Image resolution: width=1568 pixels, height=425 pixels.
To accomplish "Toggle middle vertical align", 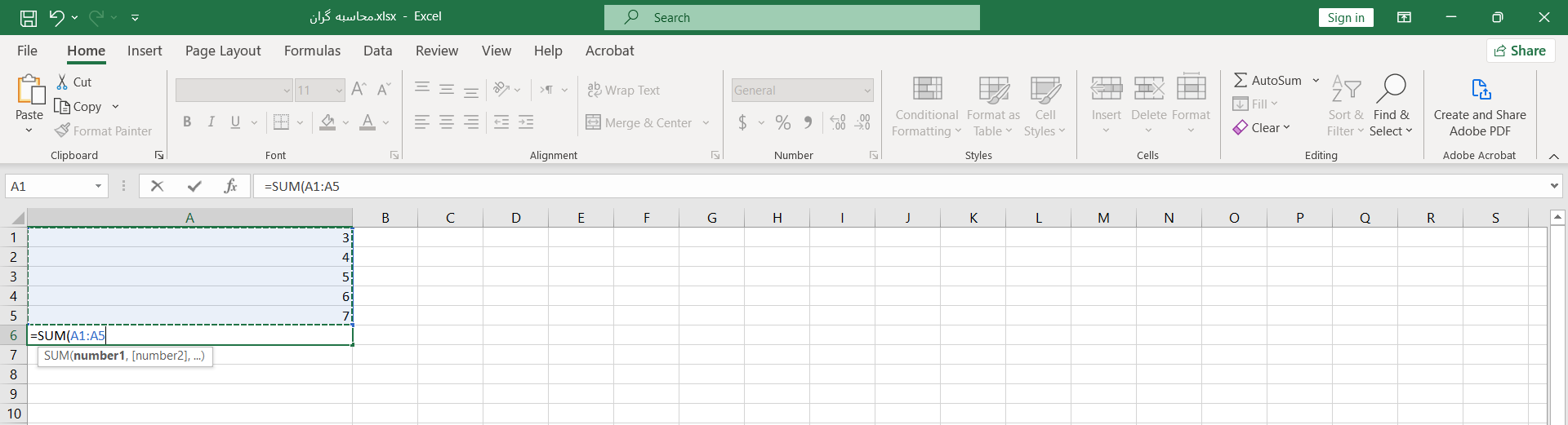I will (447, 90).
